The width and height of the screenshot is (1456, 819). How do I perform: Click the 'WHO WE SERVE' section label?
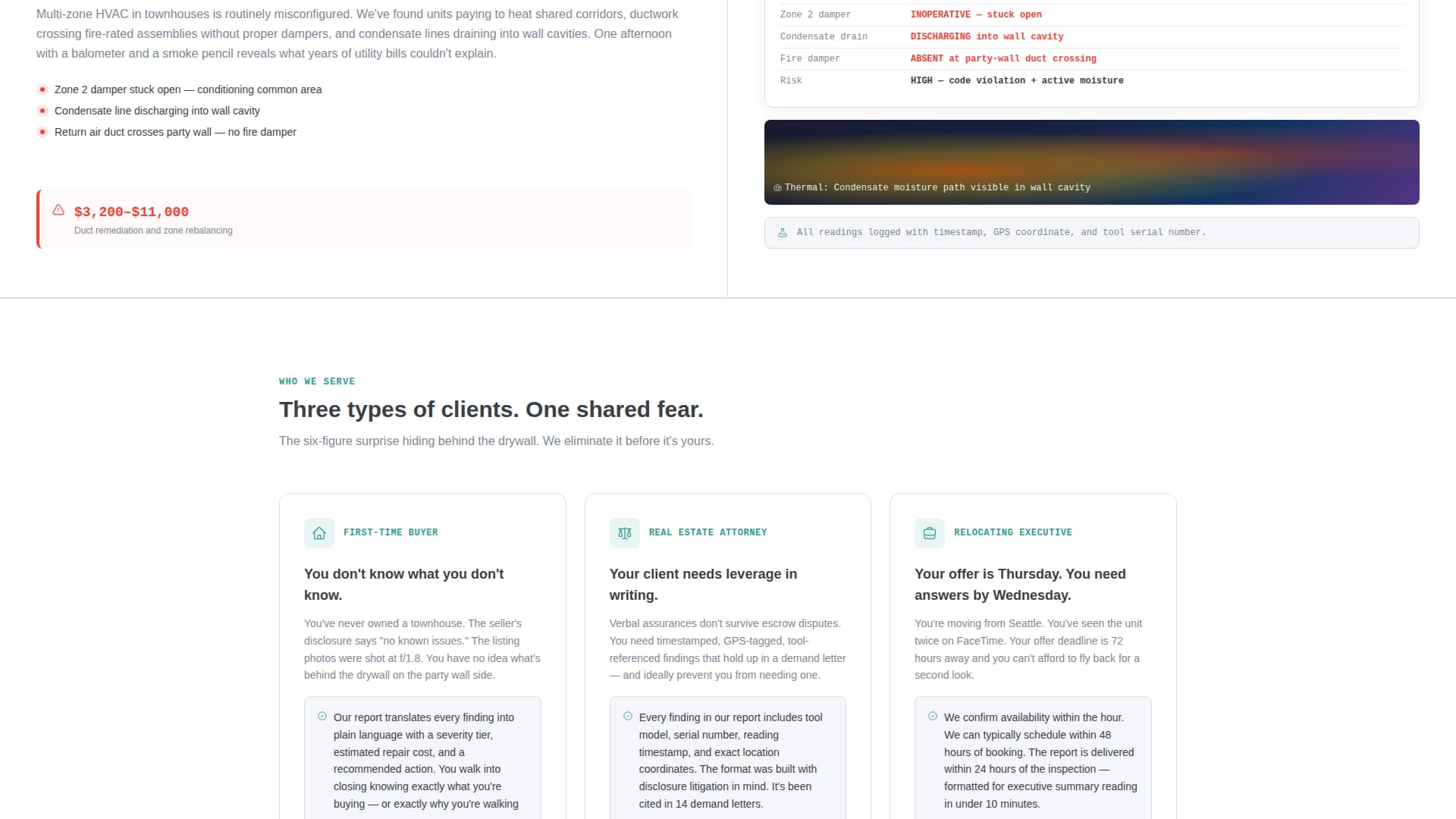pyautogui.click(x=317, y=381)
